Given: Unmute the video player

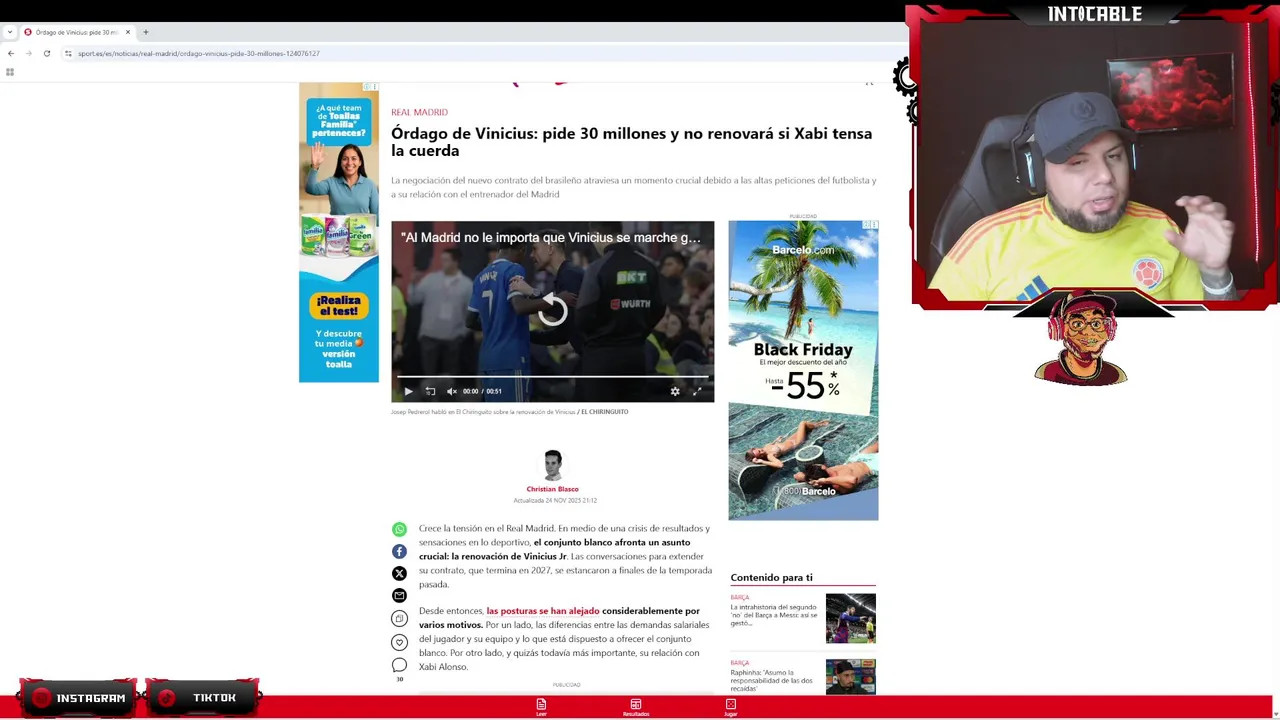Looking at the screenshot, I should (452, 391).
